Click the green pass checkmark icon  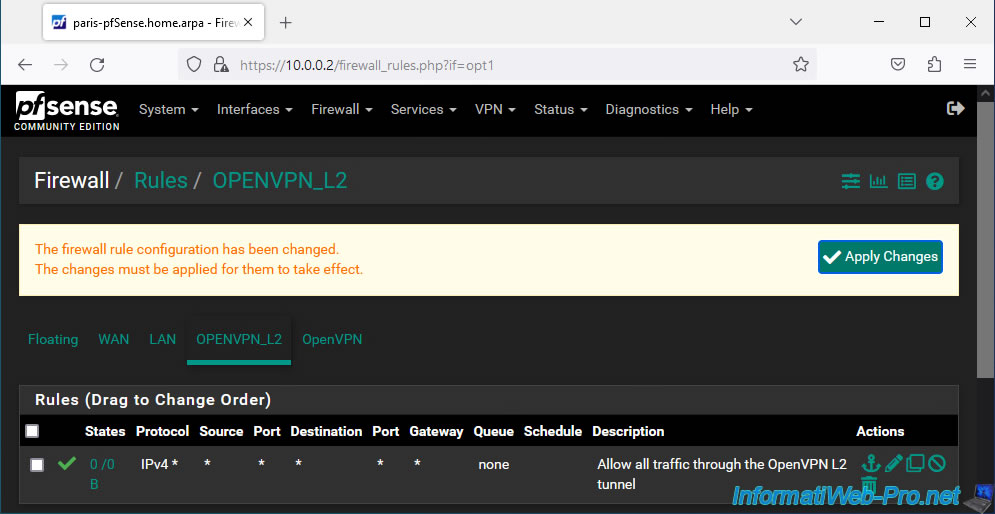pos(67,464)
